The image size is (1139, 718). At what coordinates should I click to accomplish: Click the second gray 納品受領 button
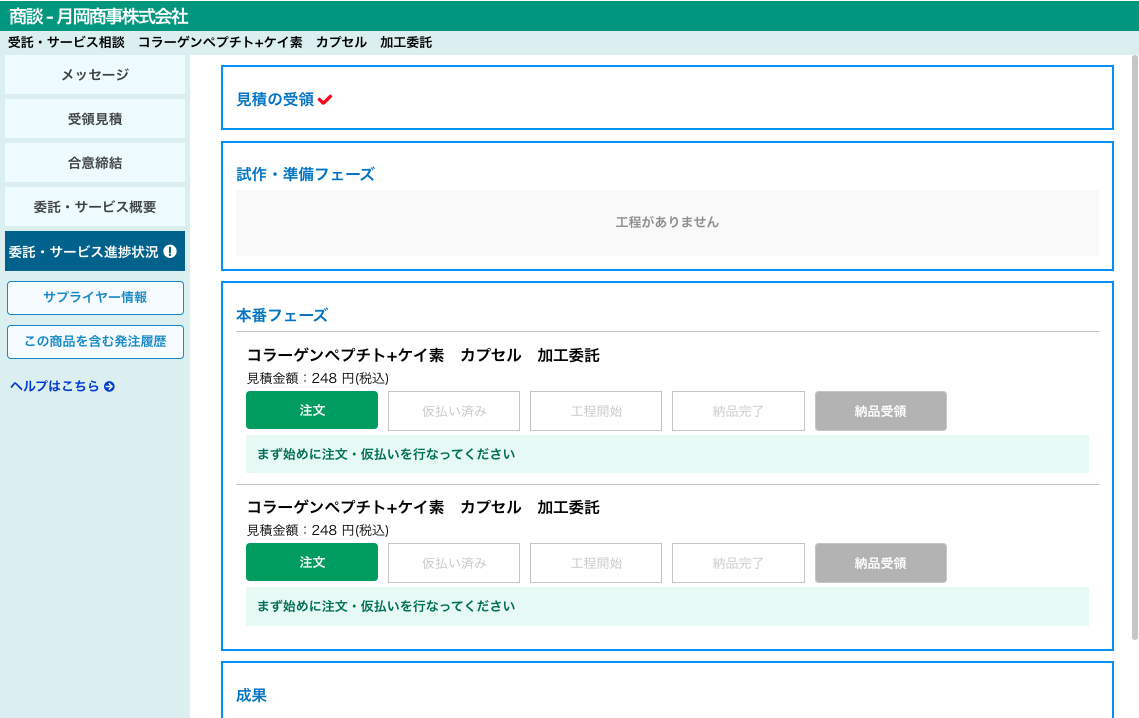[x=880, y=563]
